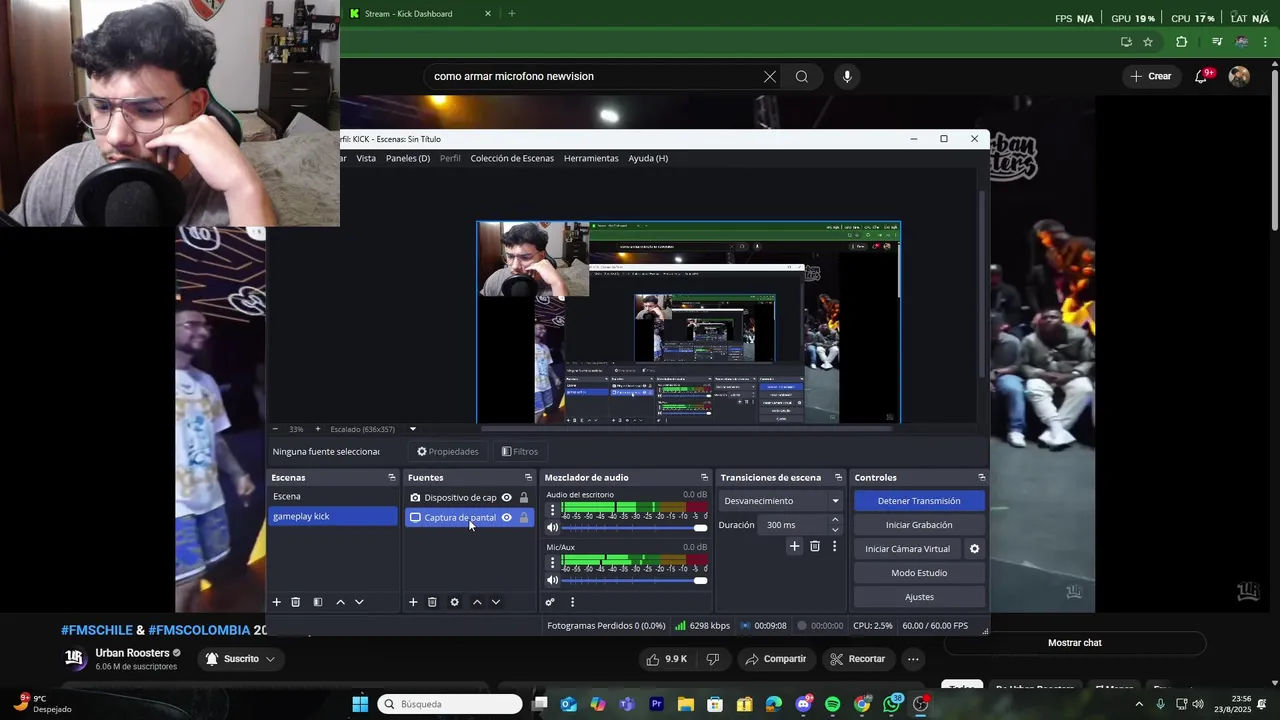Clear the YouTube search text
Screen dimensions: 1280x720
(x=770, y=76)
